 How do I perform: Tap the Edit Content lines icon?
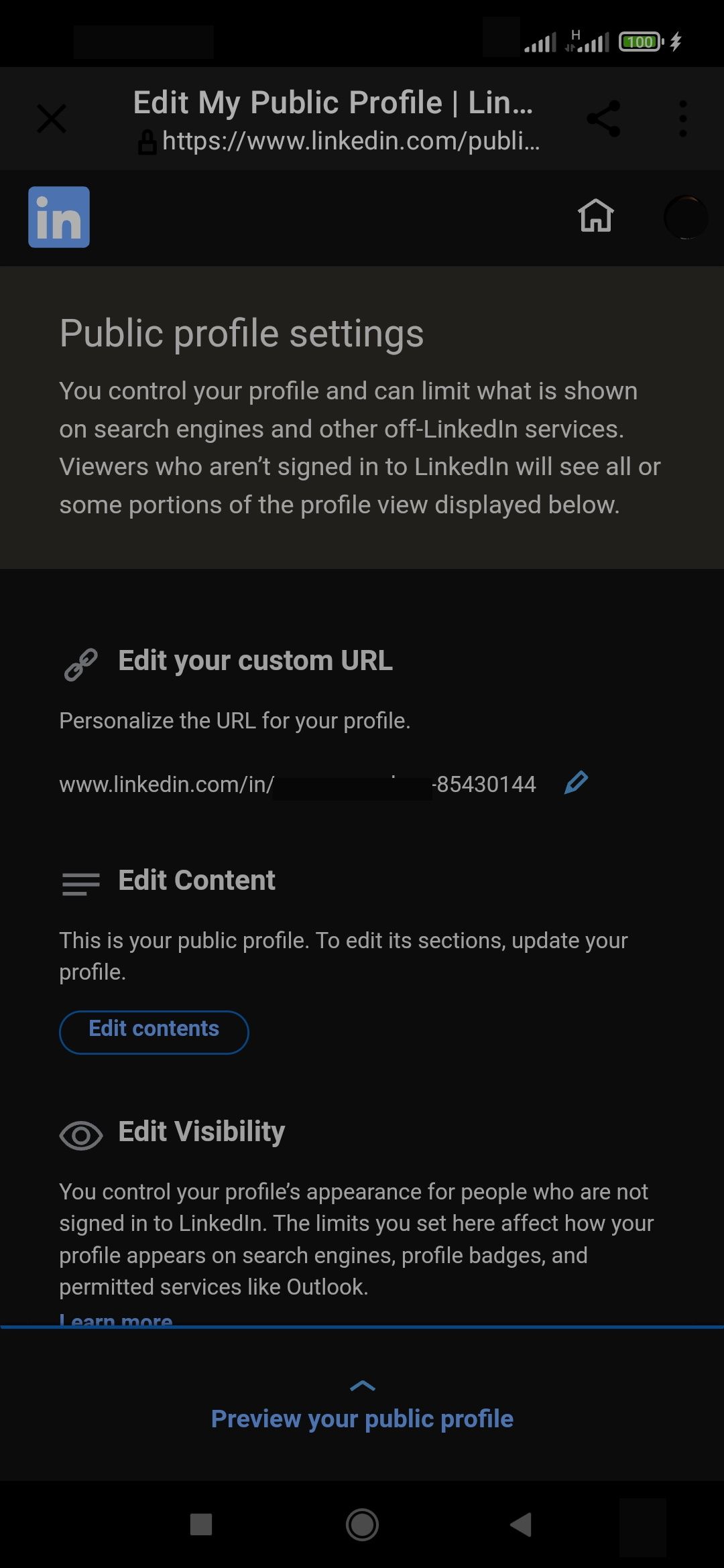point(81,884)
